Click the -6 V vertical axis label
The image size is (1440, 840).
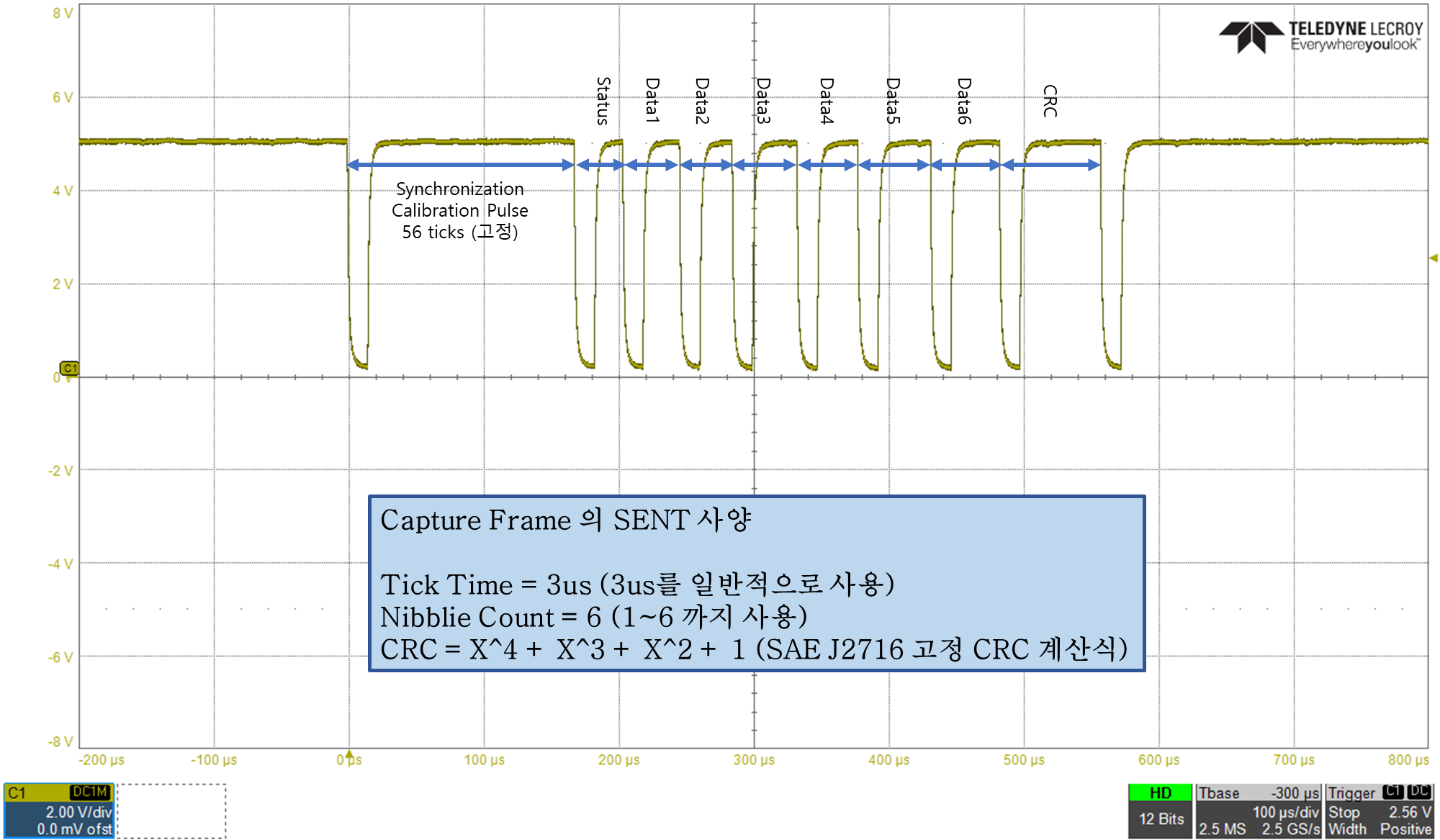click(60, 657)
